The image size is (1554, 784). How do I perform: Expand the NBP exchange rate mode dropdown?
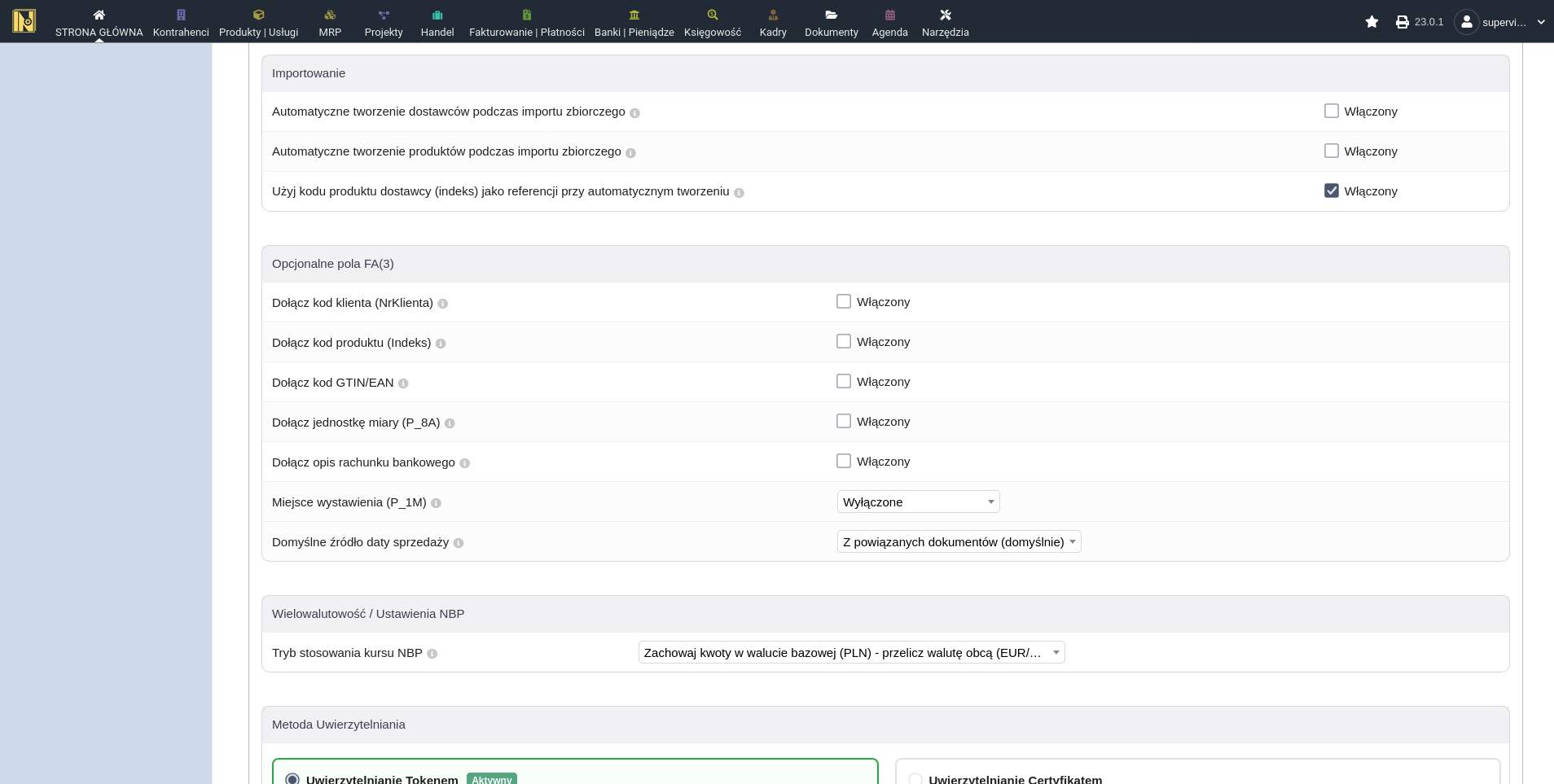851,652
